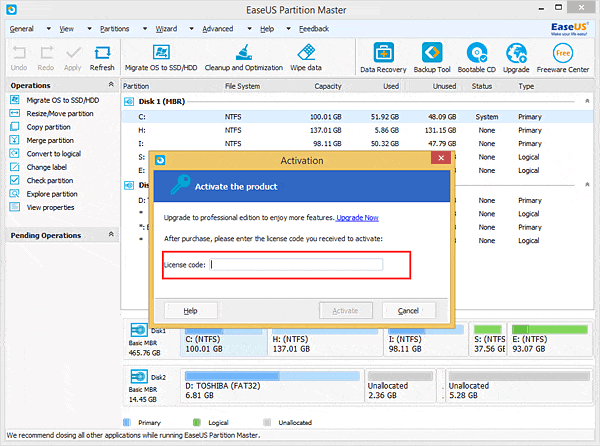Open the View menu

click(x=66, y=29)
